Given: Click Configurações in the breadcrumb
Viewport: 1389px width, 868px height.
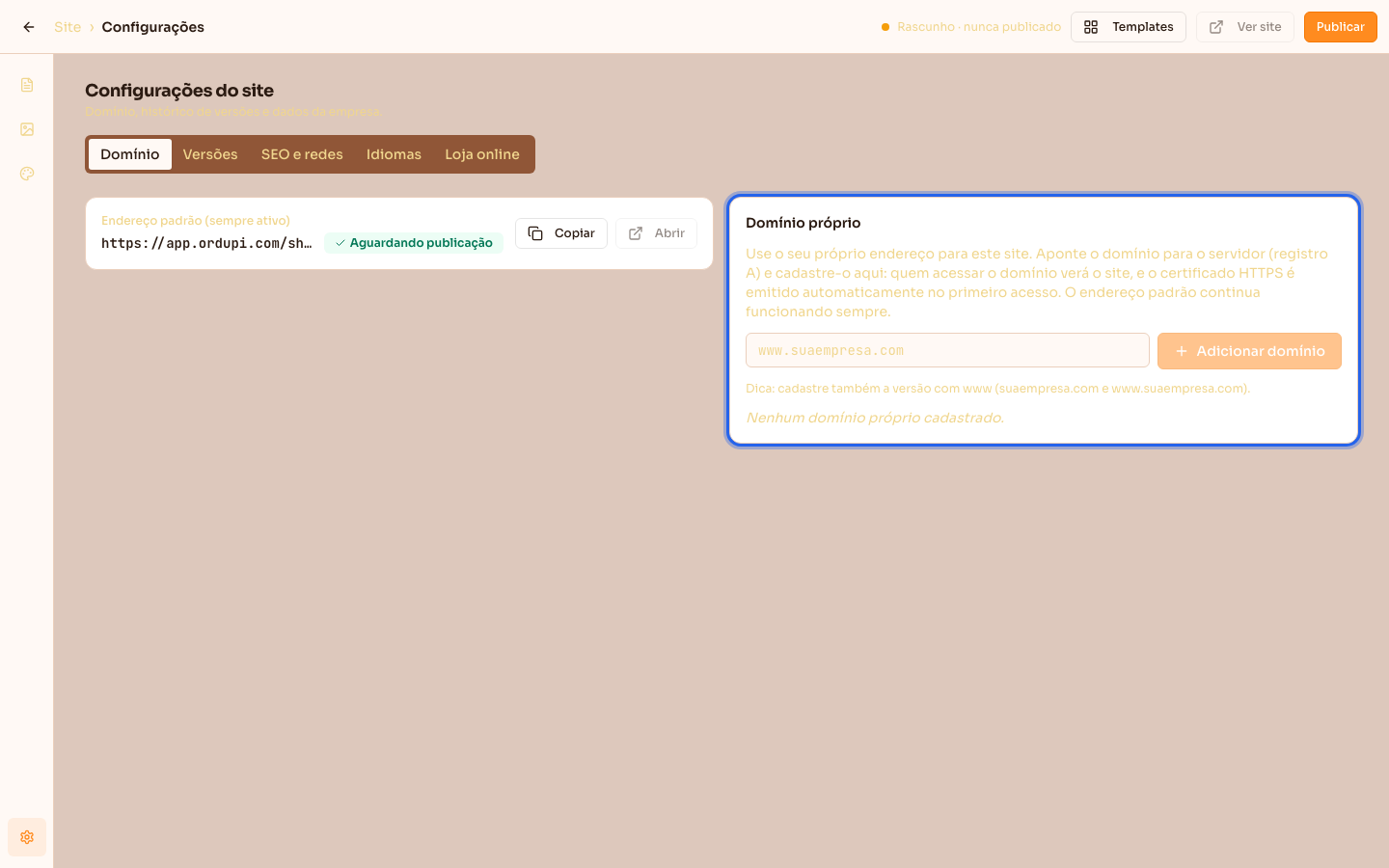Looking at the screenshot, I should click(153, 27).
